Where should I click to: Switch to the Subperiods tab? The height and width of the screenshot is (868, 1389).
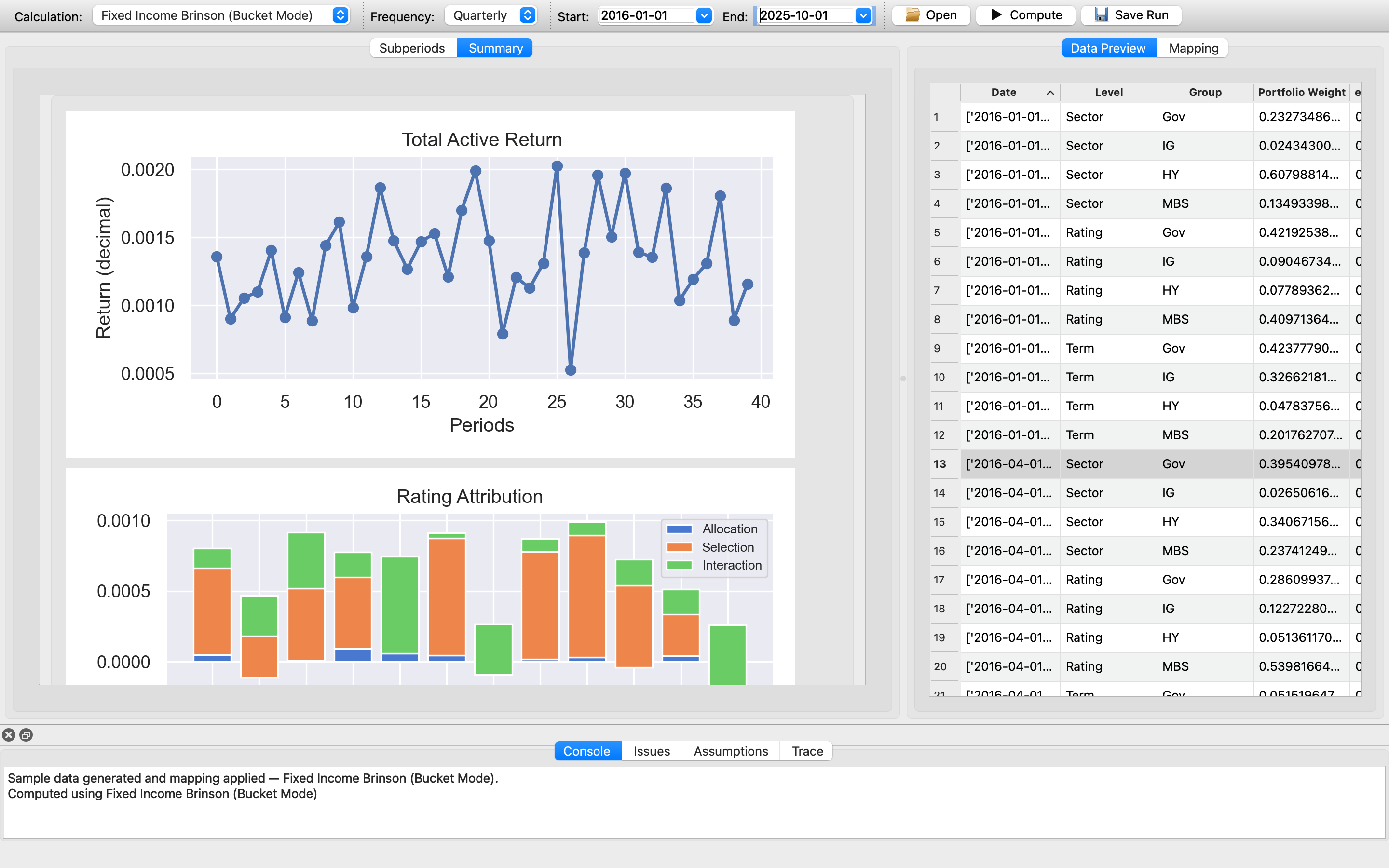coord(412,48)
